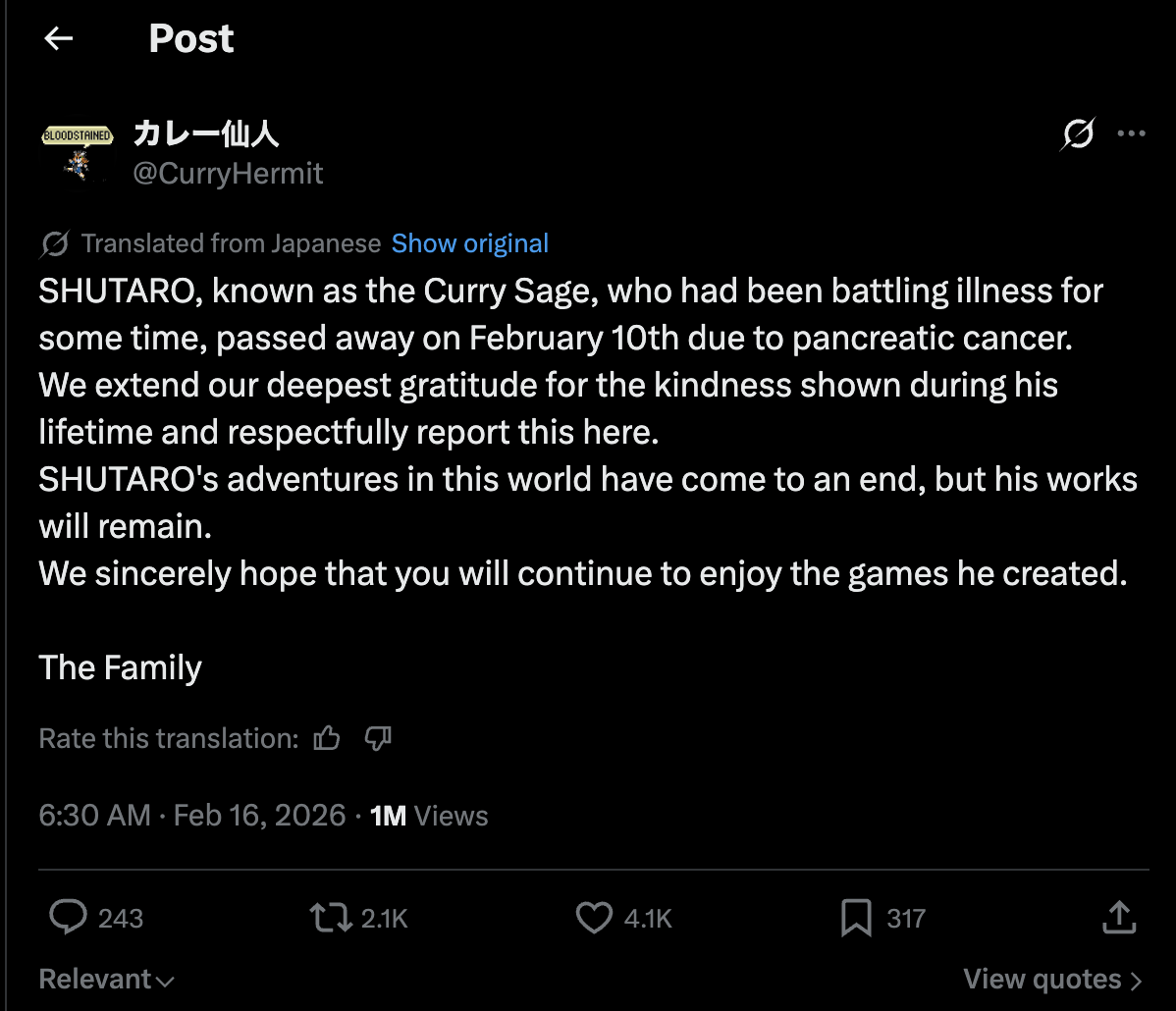Click the Grok translation icon
This screenshot has width=1176, height=1011.
55,243
